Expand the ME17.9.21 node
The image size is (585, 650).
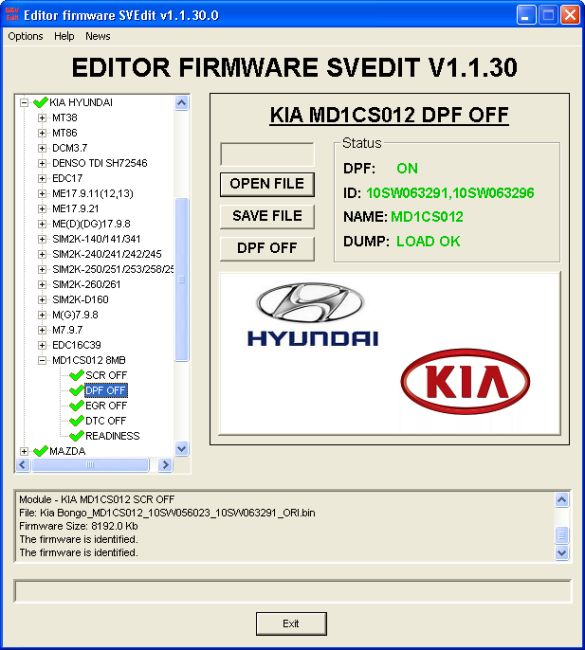click(42, 209)
